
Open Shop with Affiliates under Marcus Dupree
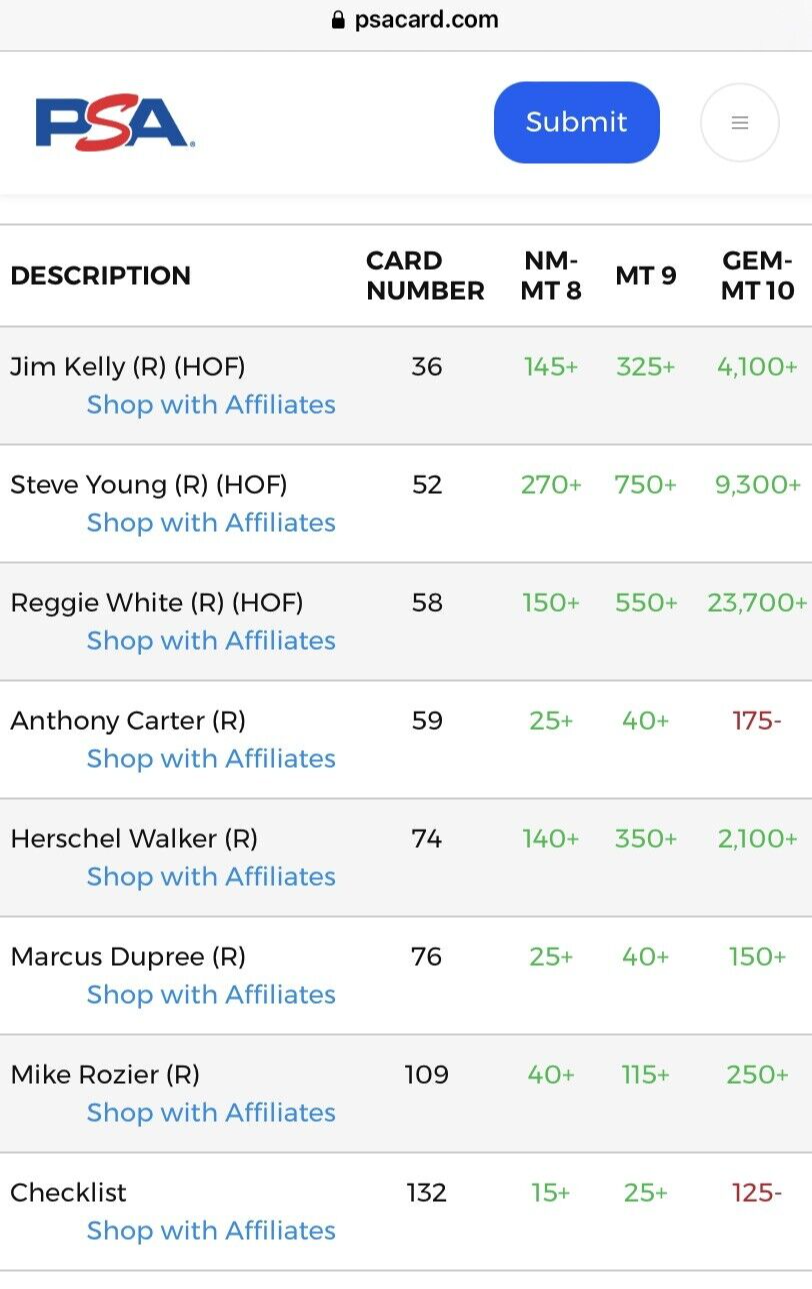tap(211, 995)
